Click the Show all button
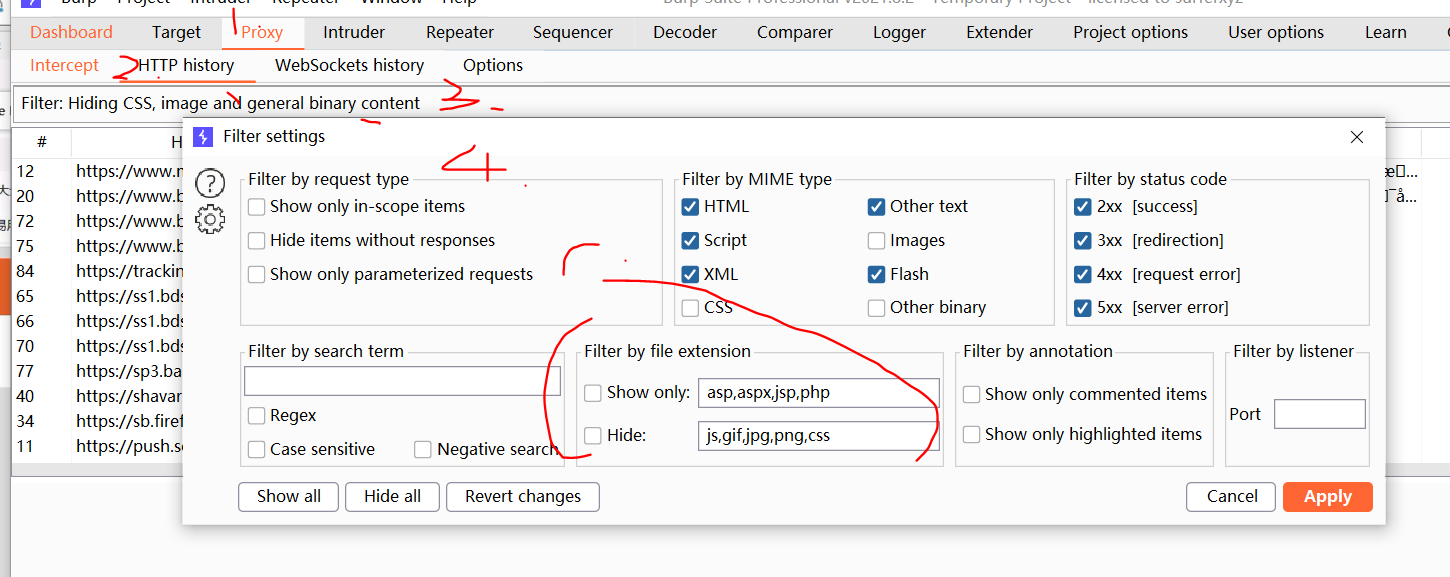This screenshot has width=1450, height=577. click(x=289, y=497)
